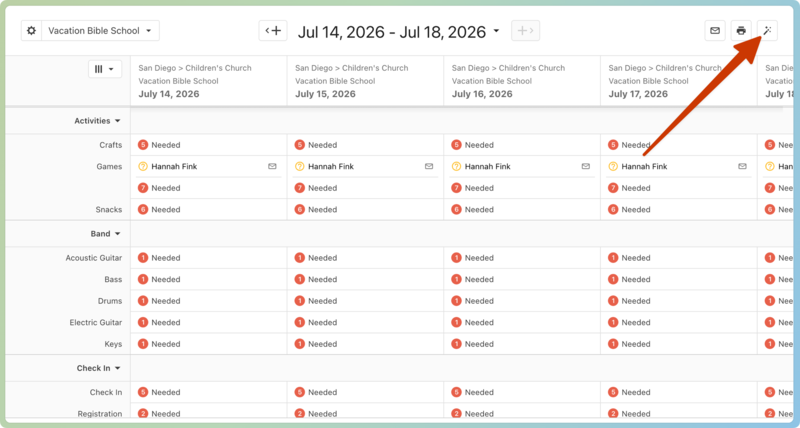Click the Snacks row label
The width and height of the screenshot is (800, 428).
(x=109, y=209)
